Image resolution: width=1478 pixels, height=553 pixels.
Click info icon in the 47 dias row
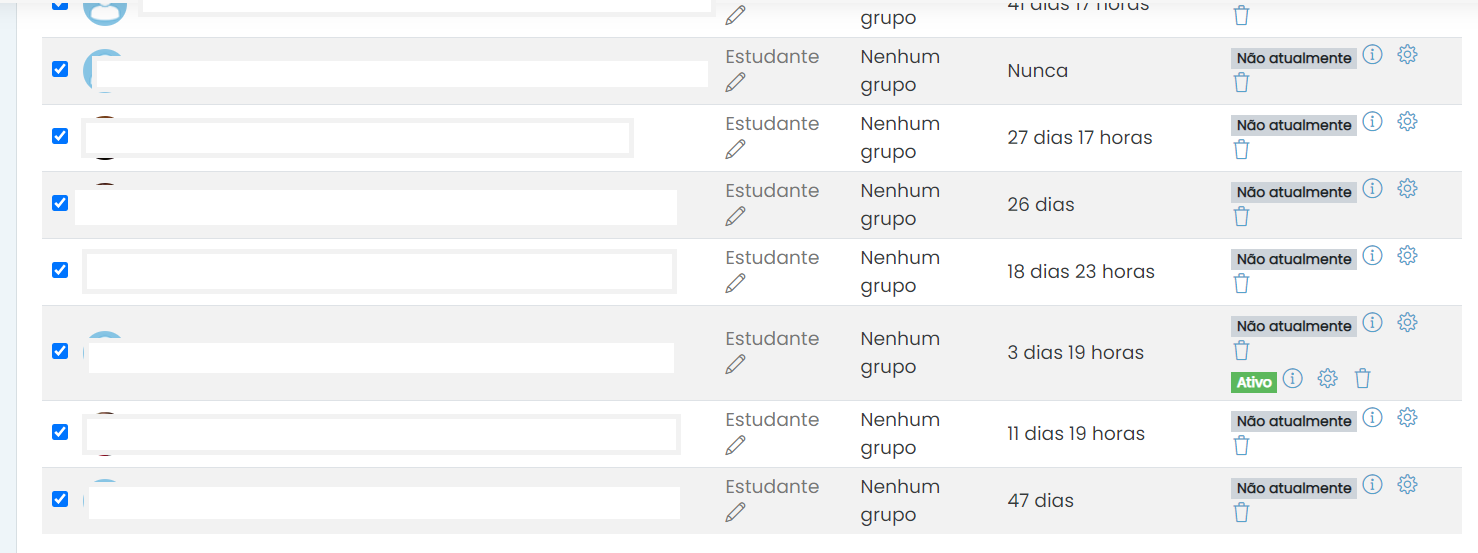pos(1373,485)
